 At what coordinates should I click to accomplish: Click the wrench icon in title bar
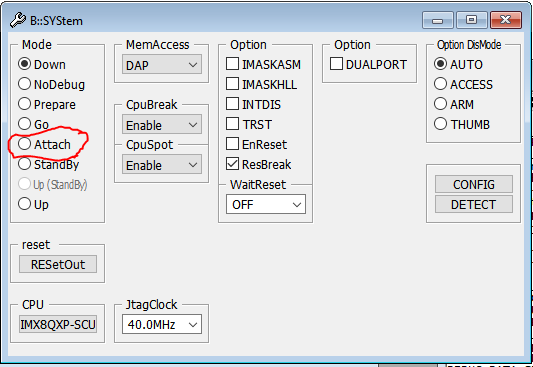[x=18, y=20]
